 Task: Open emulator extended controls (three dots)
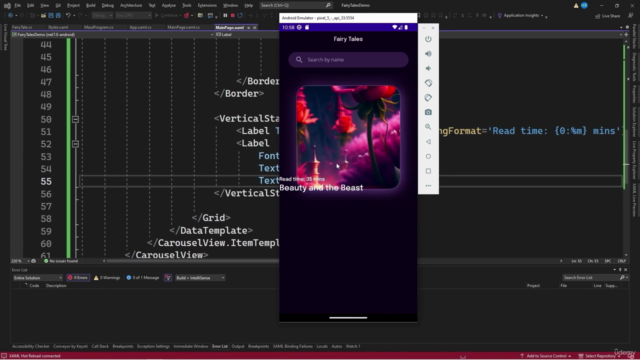pos(428,186)
